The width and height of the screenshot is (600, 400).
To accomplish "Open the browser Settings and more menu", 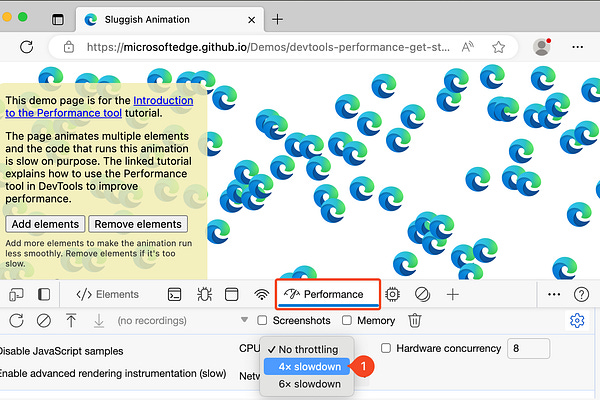I will [577, 47].
